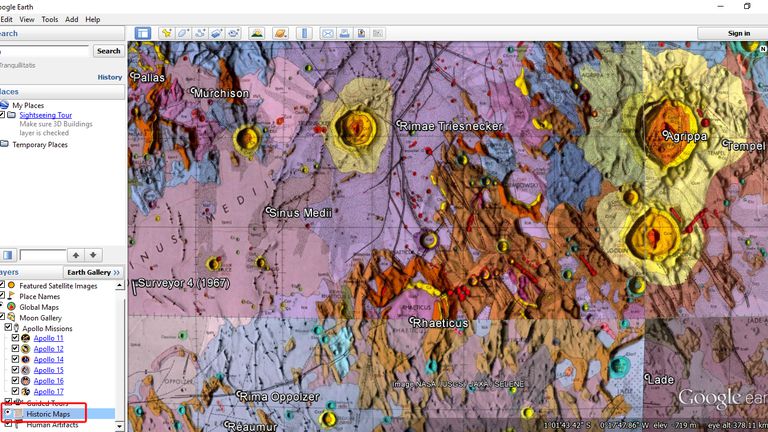768x432 pixels.
Task: Click the Email toolbar icon
Action: [x=327, y=33]
